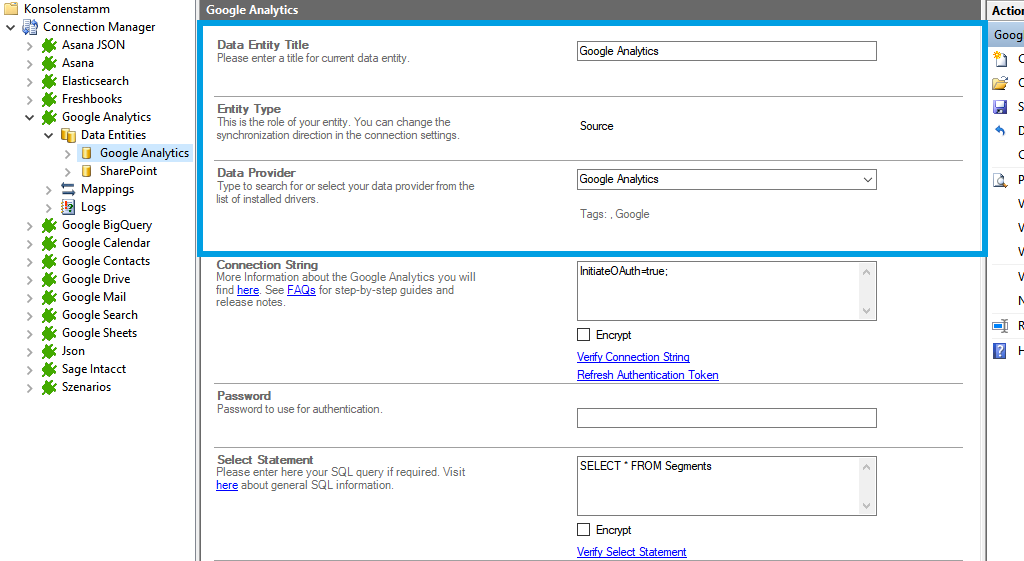Expand the Logs node
The width and height of the screenshot is (1024, 561).
[48, 208]
